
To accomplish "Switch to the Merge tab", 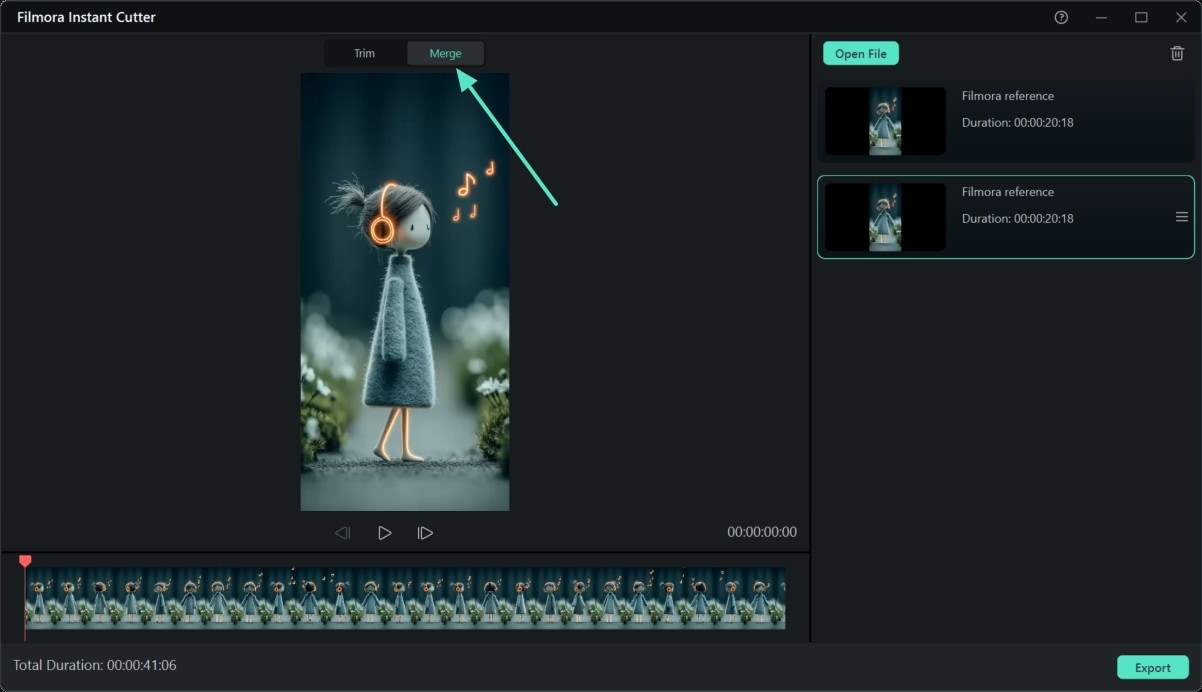I will [445, 53].
